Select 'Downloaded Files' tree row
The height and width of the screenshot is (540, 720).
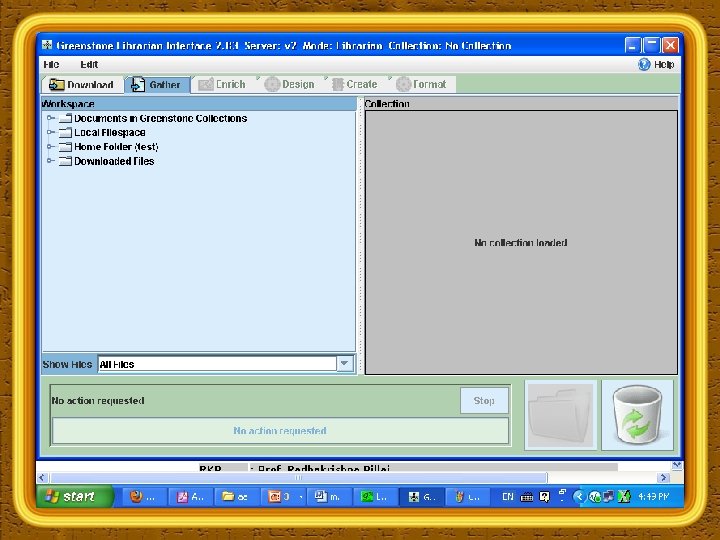coord(114,161)
